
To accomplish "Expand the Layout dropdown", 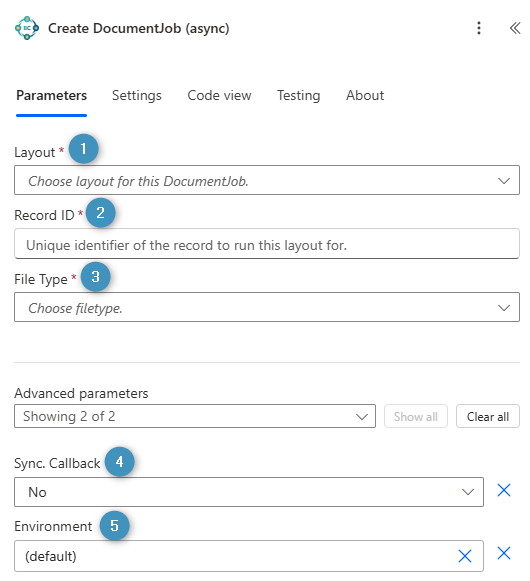I will (267, 180).
